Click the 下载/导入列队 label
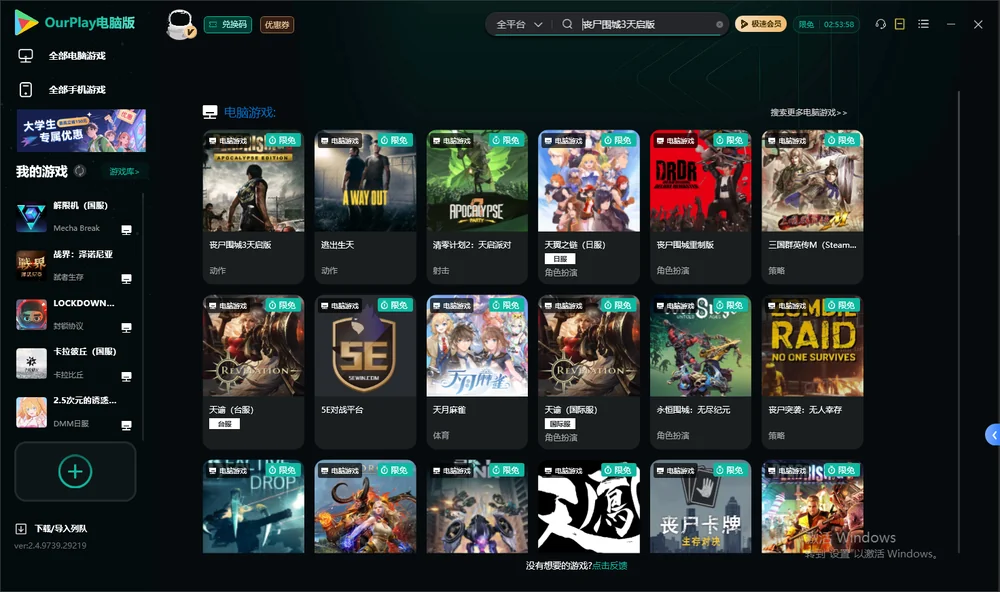The image size is (1000, 592). click(x=61, y=528)
